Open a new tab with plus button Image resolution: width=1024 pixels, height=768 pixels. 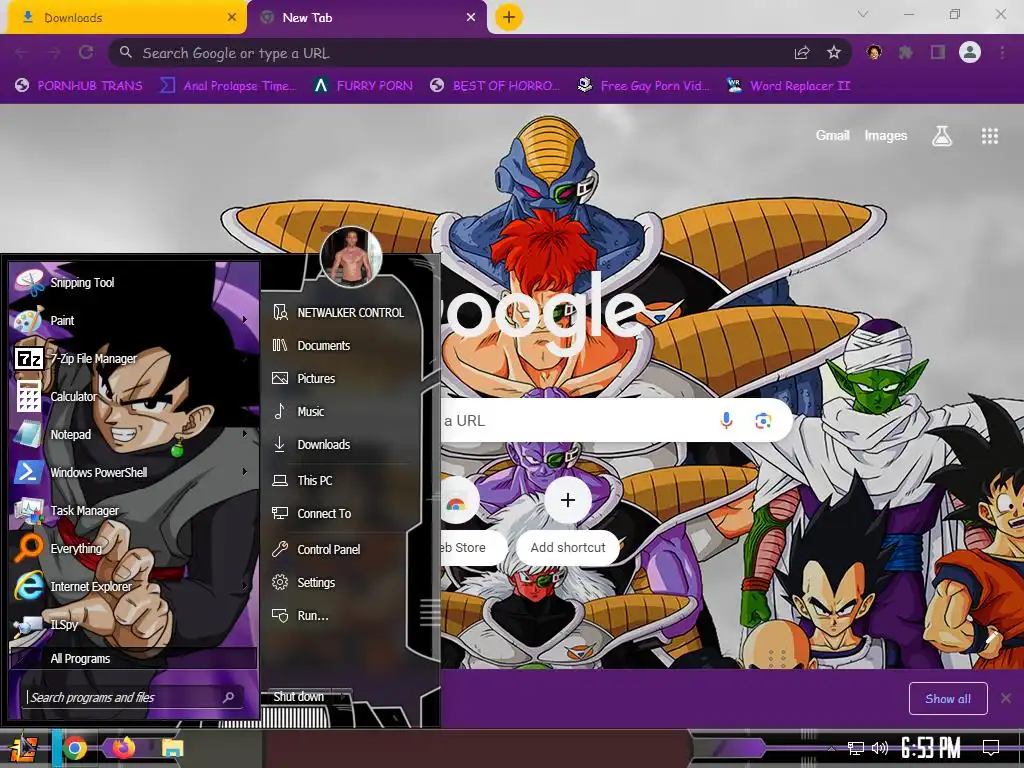[509, 17]
